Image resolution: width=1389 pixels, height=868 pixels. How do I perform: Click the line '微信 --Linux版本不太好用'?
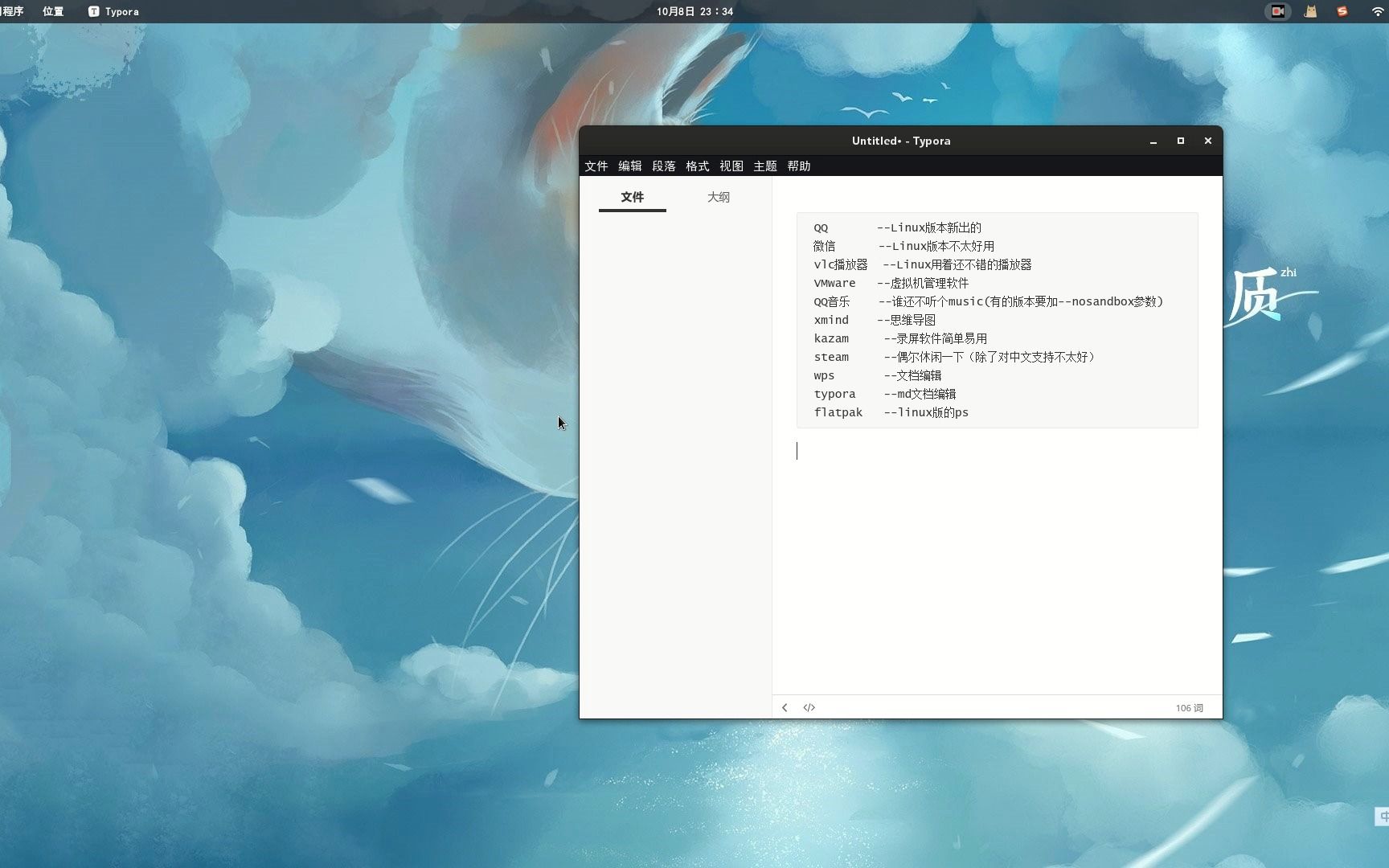[903, 246]
